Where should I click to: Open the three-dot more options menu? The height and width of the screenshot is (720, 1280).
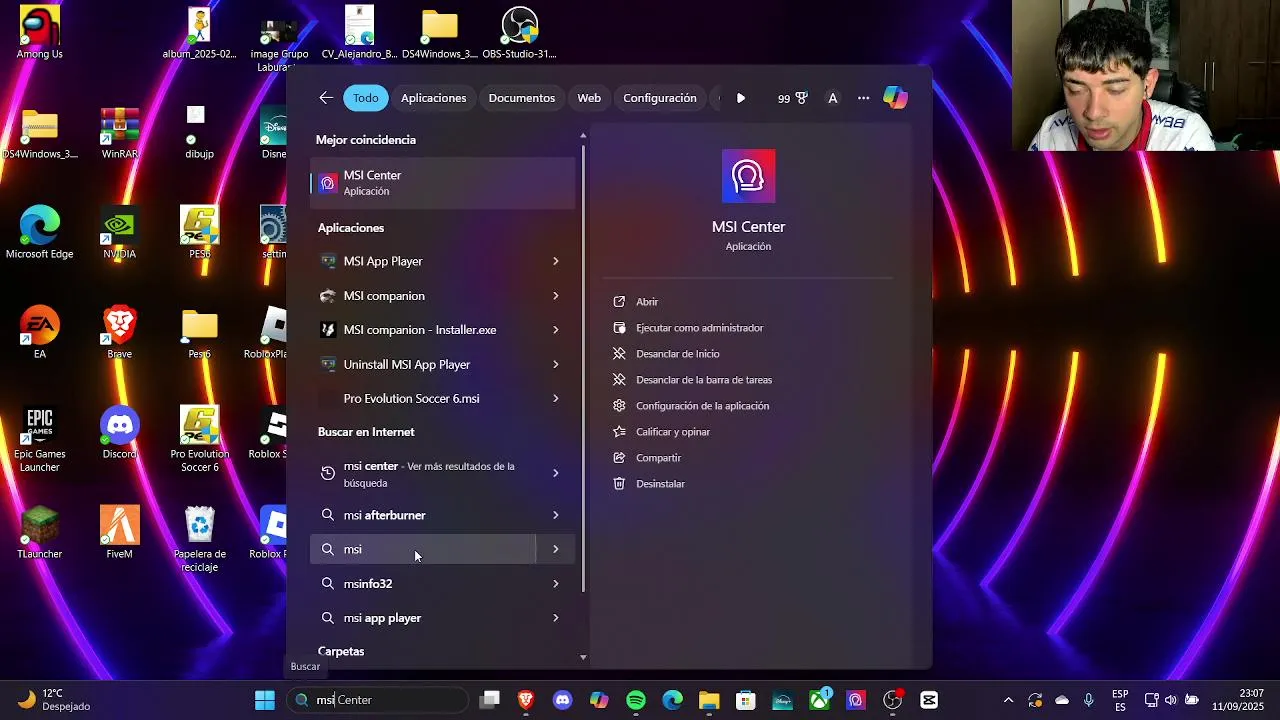(863, 98)
